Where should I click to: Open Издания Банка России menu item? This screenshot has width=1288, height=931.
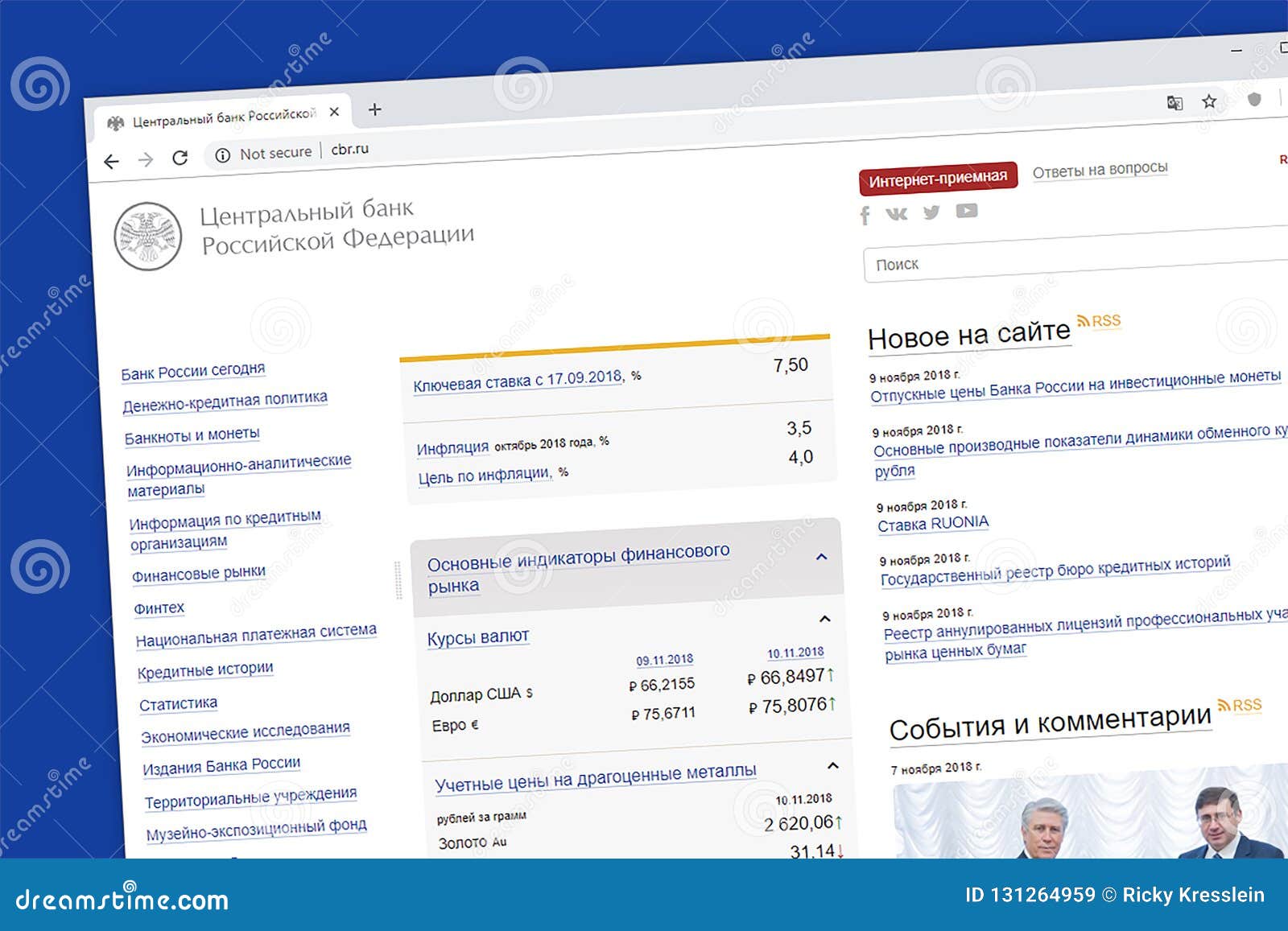[x=221, y=765]
